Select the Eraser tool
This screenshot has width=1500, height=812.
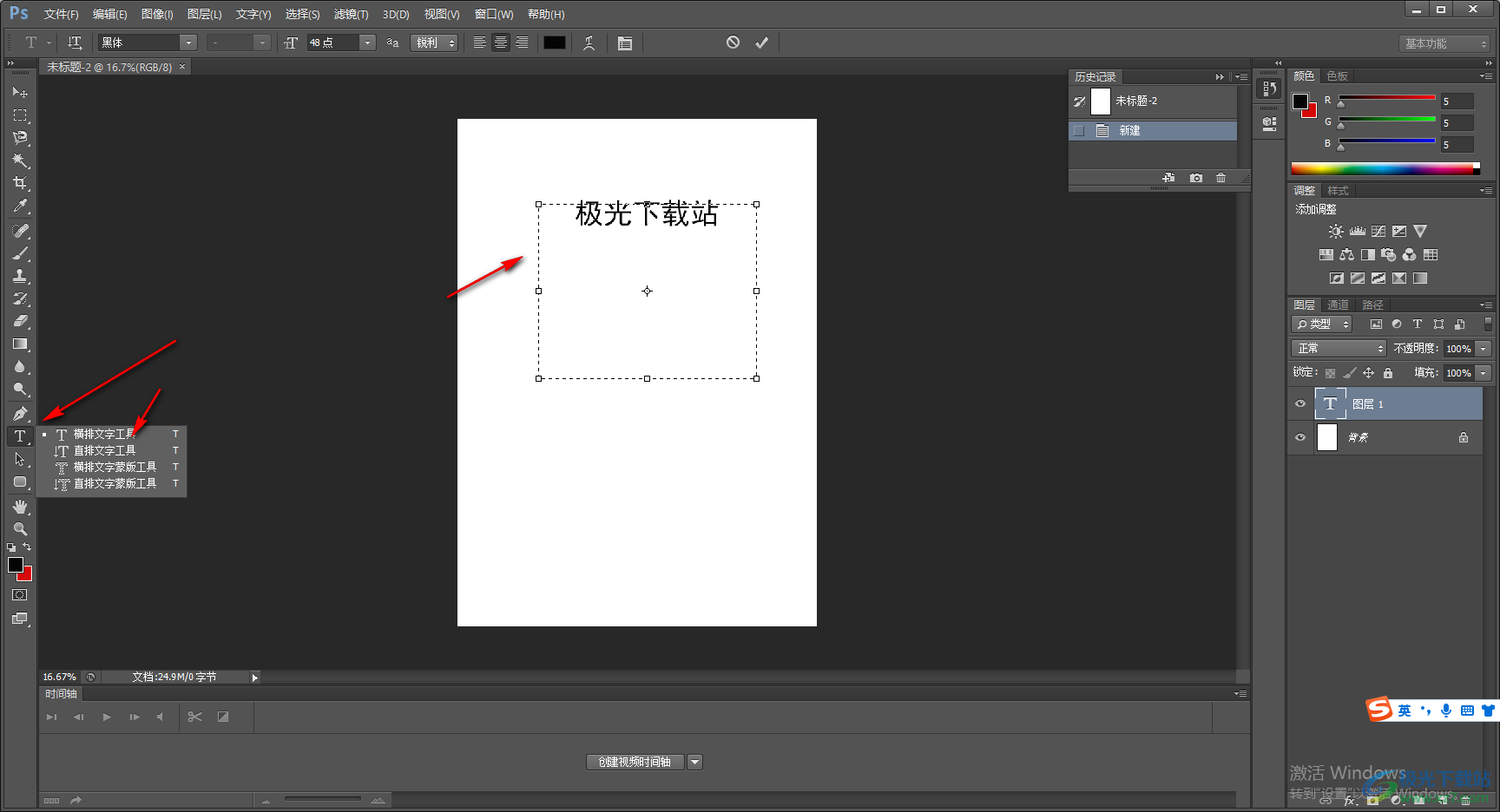(x=20, y=321)
